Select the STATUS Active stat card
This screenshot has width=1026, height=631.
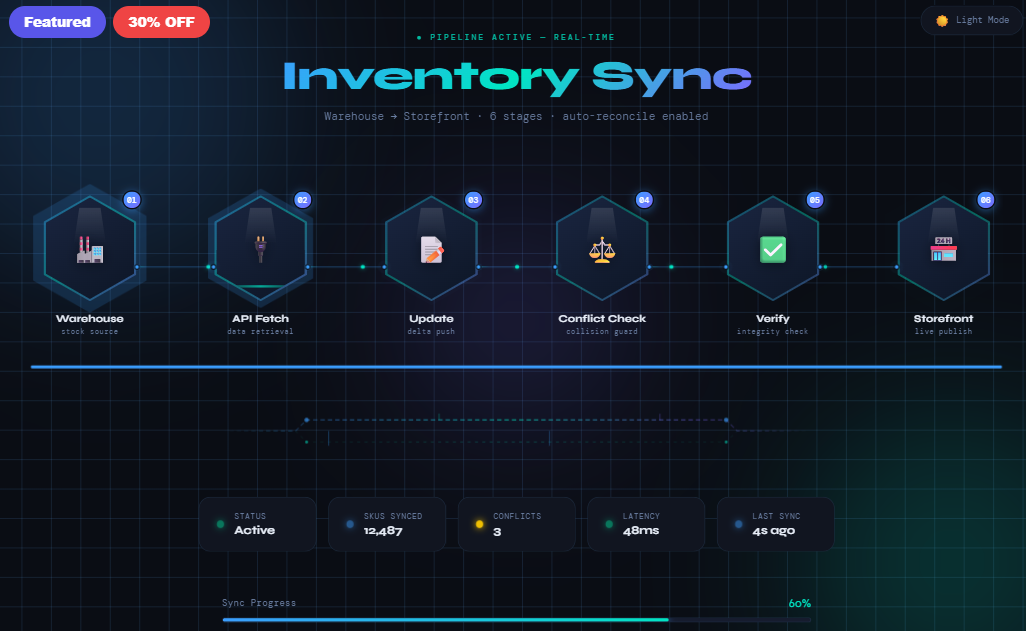(257, 523)
